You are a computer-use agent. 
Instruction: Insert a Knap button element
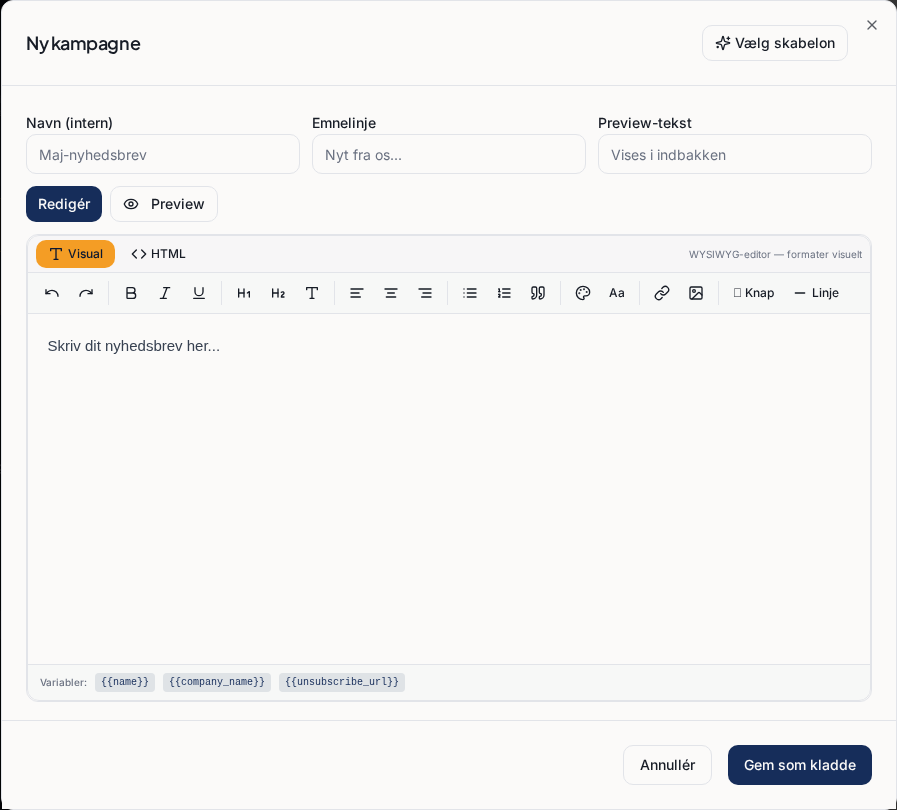[x=754, y=293]
